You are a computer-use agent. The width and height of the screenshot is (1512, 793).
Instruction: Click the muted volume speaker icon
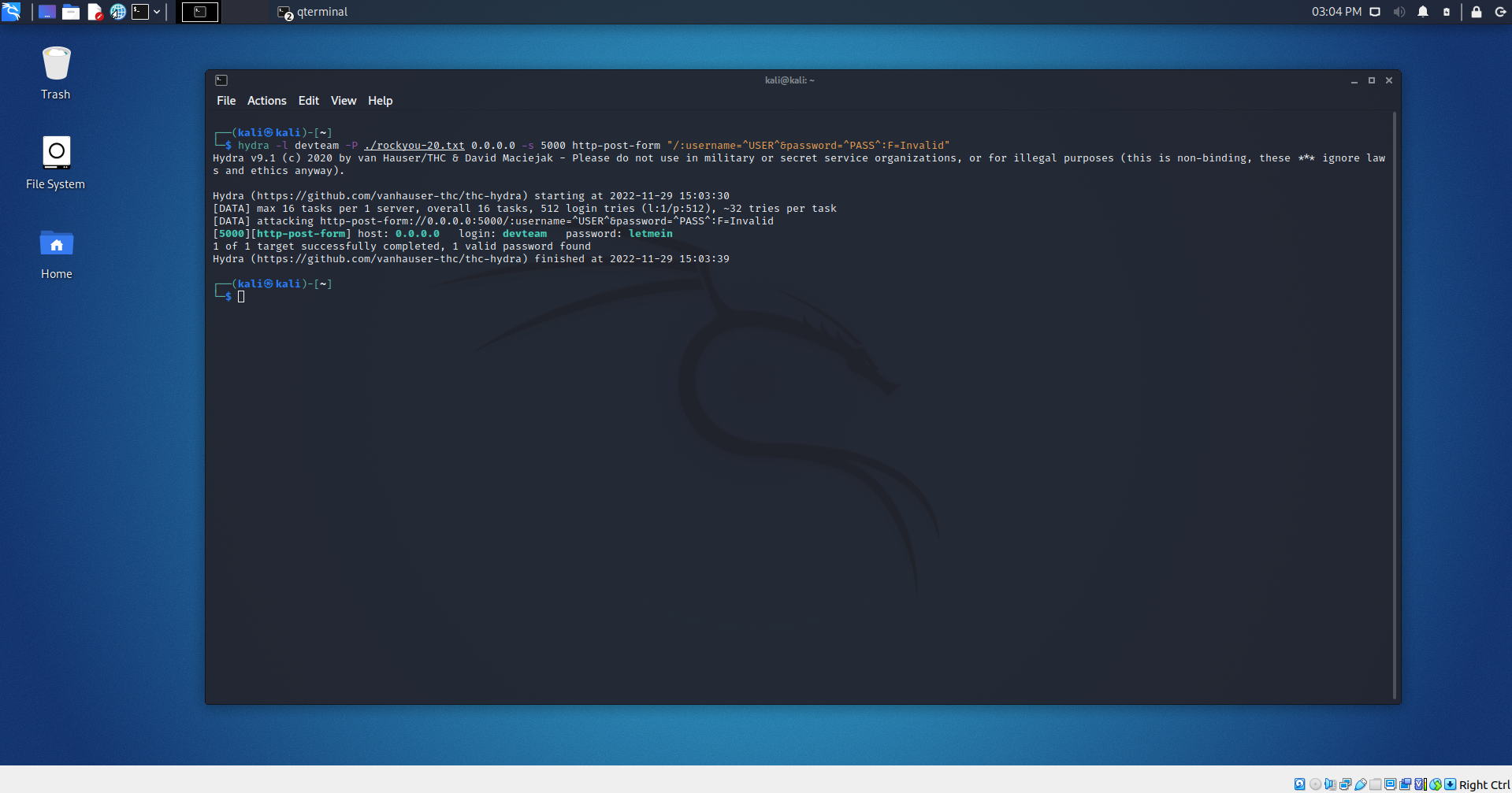[1399, 12]
